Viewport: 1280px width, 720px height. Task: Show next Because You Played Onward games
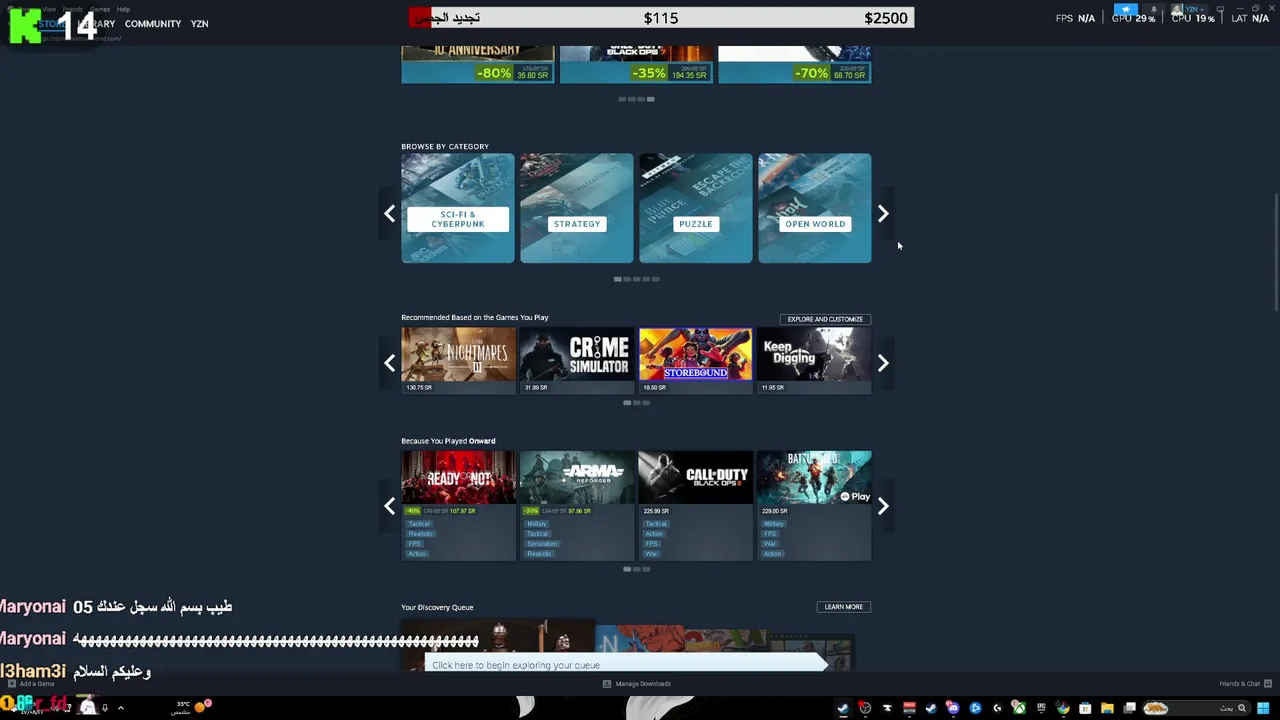(x=883, y=506)
